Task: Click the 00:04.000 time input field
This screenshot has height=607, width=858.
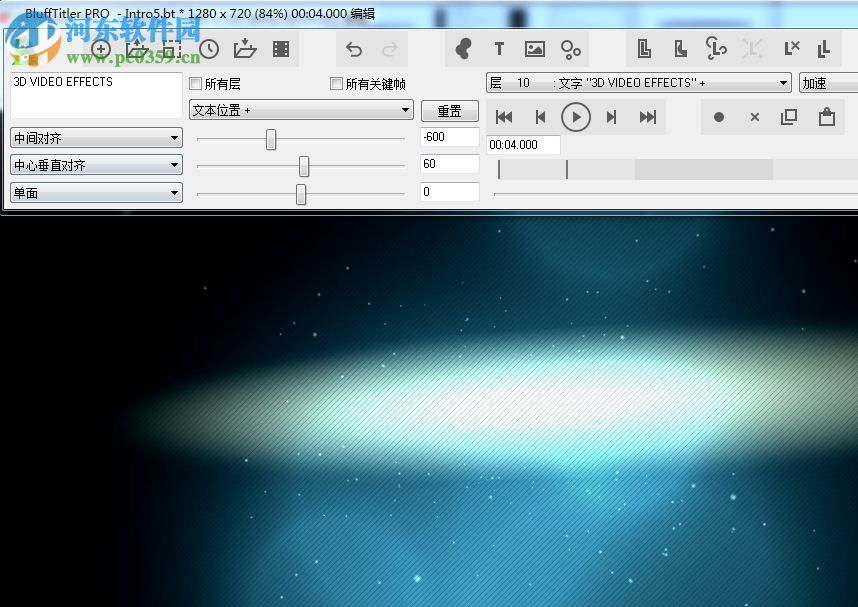Action: (x=523, y=145)
